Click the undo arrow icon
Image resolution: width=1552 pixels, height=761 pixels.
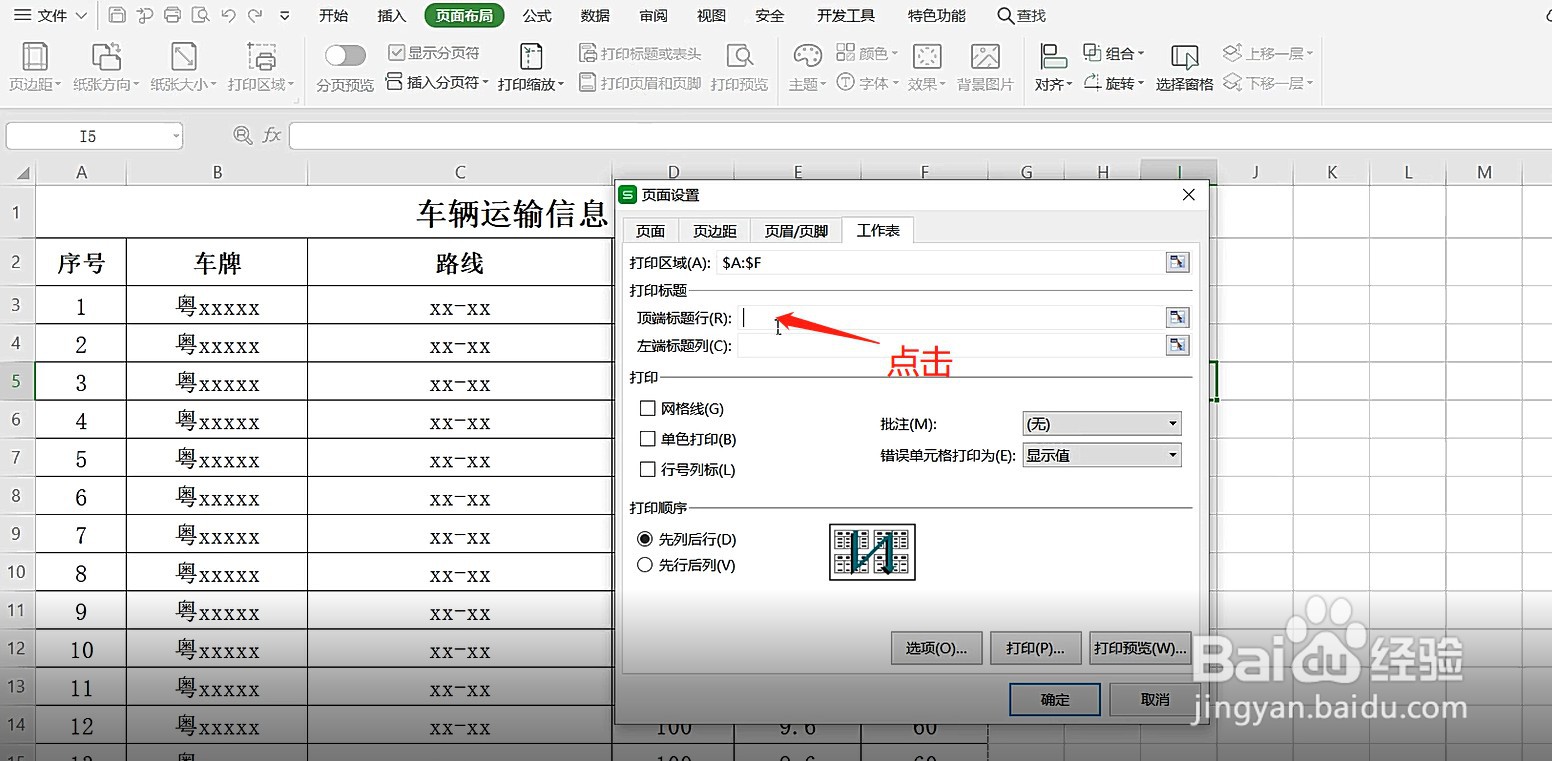[x=229, y=15]
